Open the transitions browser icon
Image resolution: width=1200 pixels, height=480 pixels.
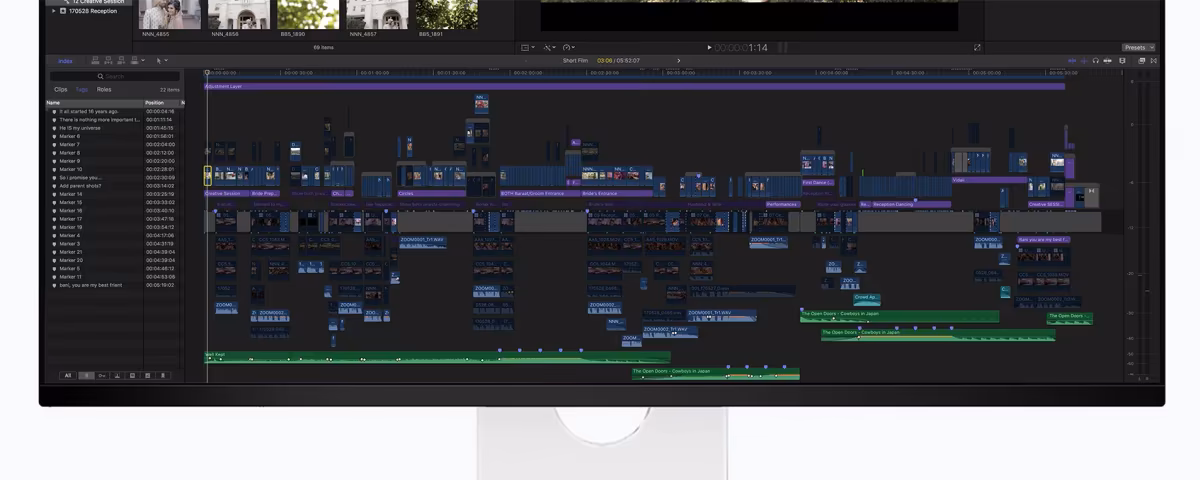1153,60
